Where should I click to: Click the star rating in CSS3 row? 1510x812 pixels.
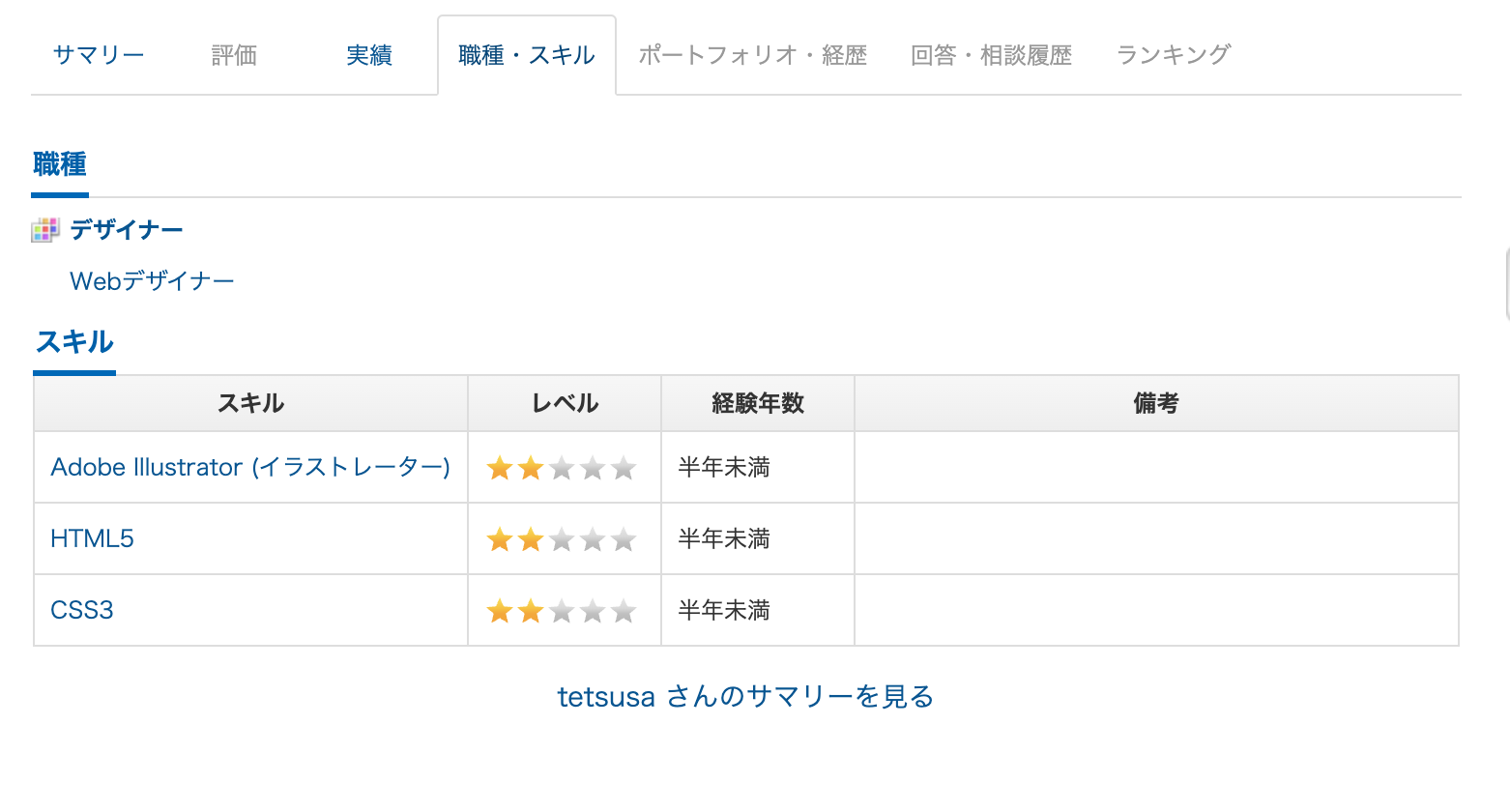pos(562,611)
